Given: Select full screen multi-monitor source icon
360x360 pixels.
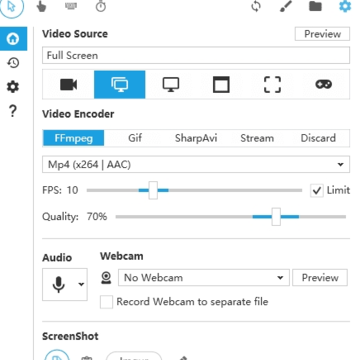Looking at the screenshot, I should pos(120,84).
